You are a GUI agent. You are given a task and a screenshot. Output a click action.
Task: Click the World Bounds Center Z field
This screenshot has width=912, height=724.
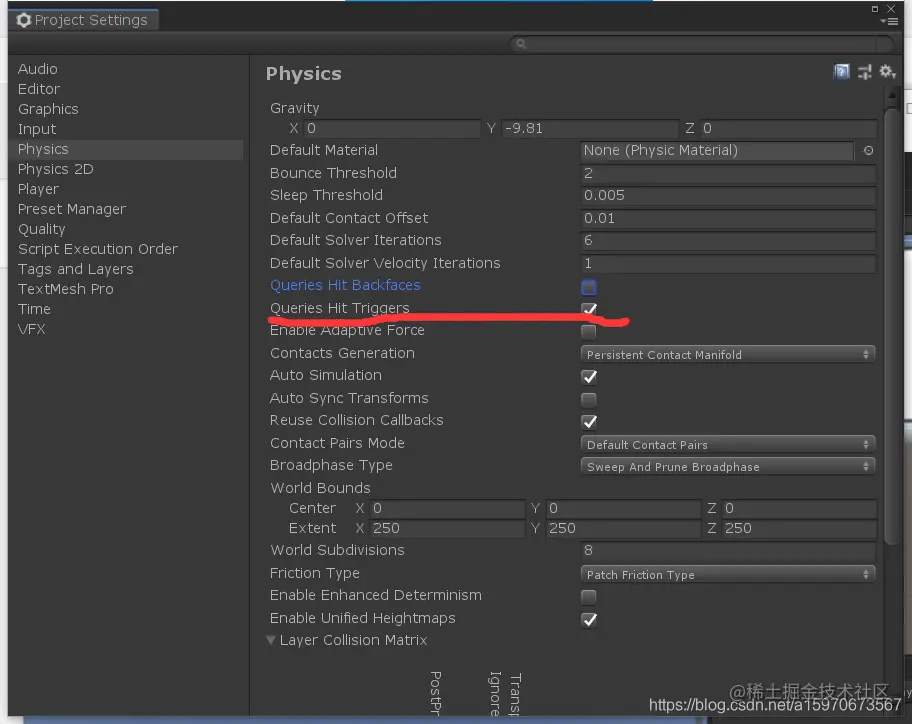[x=799, y=509]
